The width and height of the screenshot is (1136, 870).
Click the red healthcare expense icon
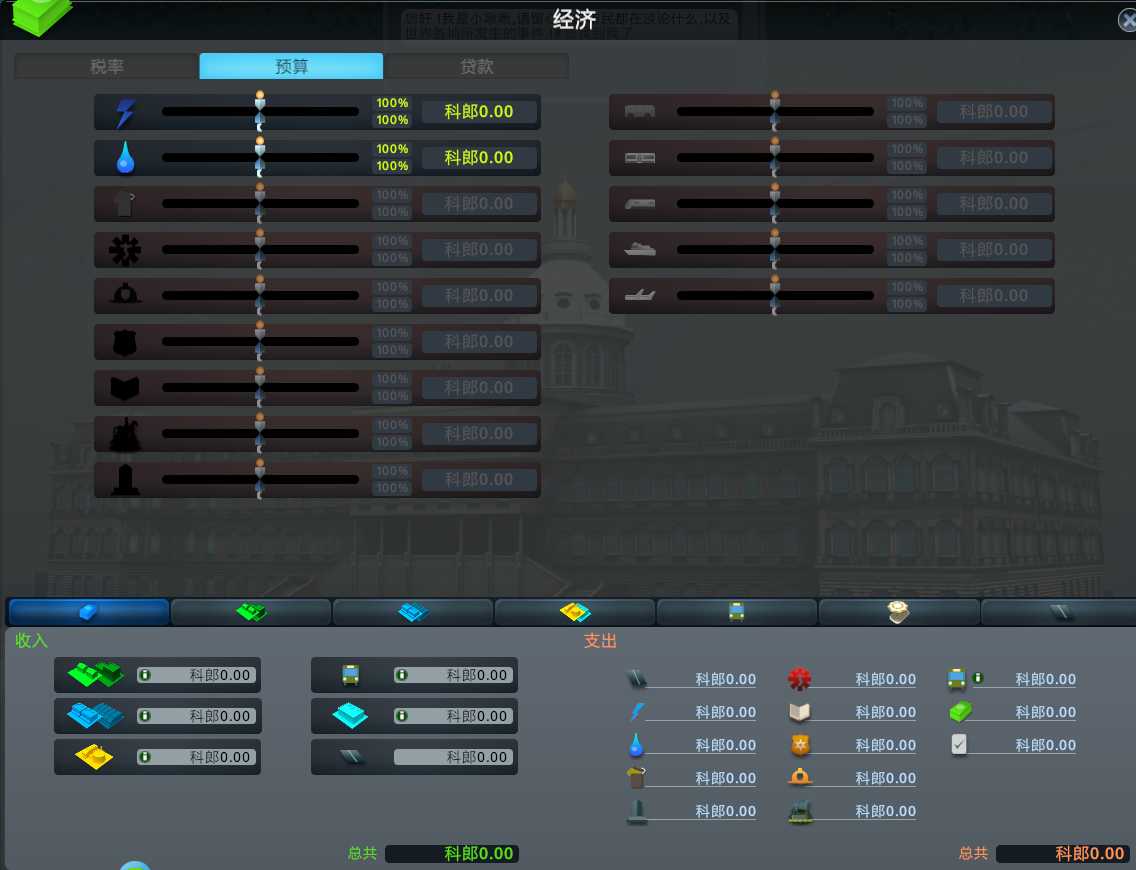(x=799, y=679)
